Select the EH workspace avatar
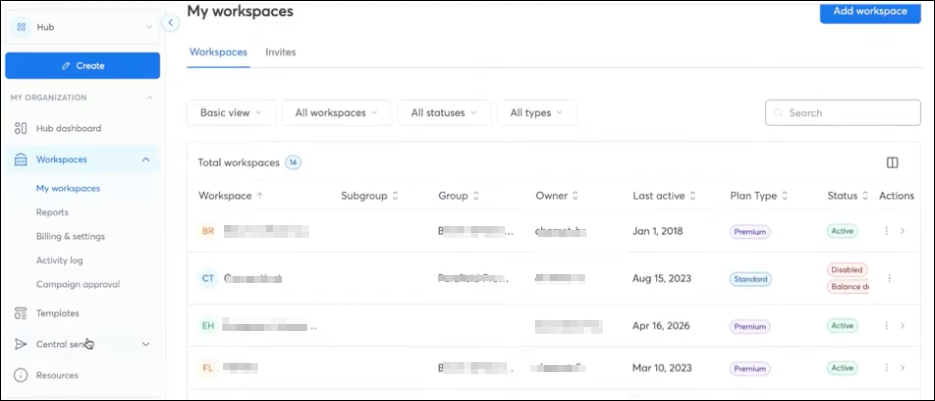 click(208, 326)
